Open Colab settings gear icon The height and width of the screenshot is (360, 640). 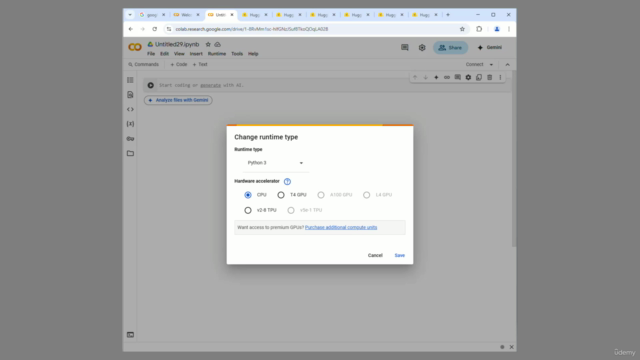(422, 48)
